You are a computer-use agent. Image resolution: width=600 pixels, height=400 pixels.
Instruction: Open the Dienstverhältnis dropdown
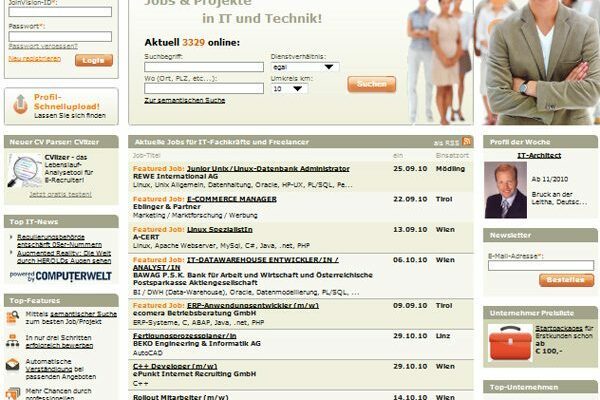(x=305, y=67)
